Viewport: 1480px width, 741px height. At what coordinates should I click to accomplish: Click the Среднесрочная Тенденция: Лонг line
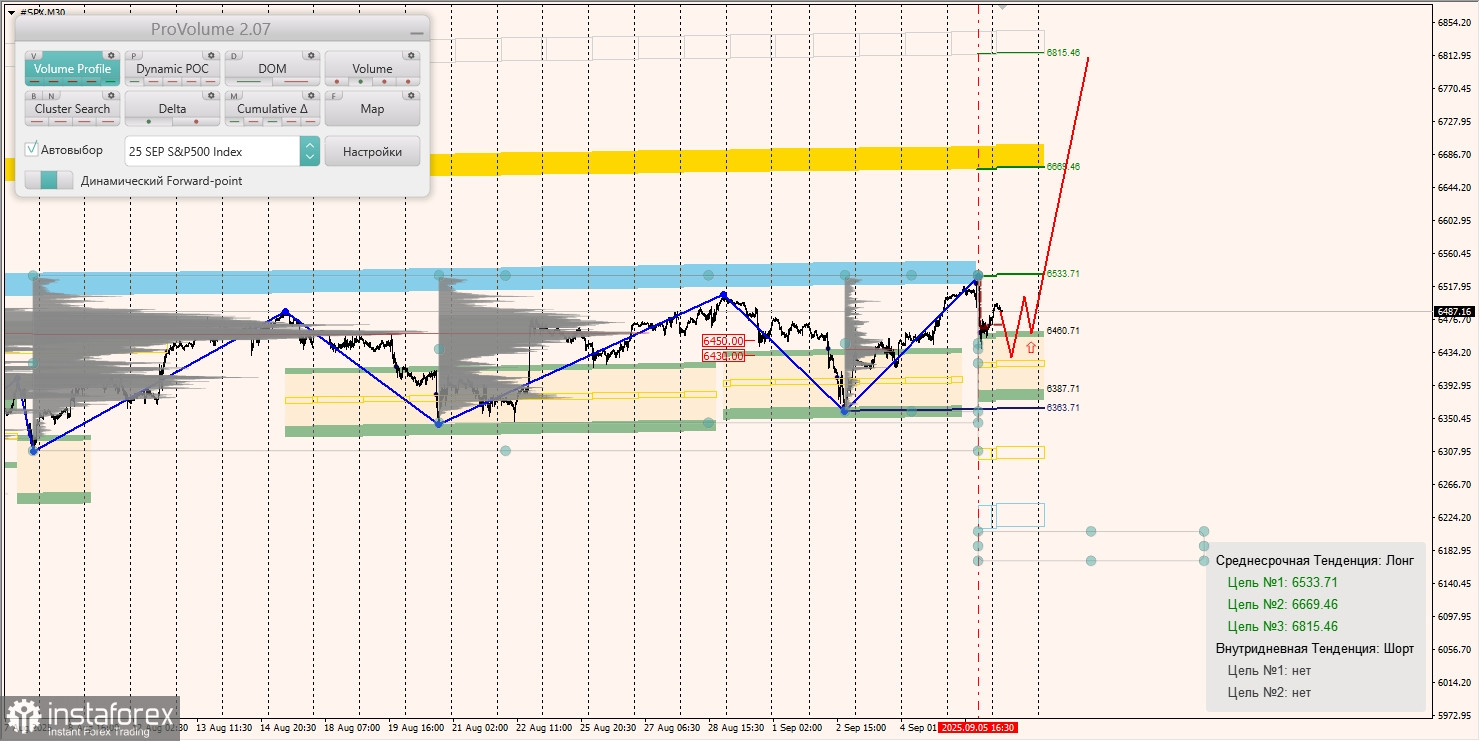(x=1315, y=560)
